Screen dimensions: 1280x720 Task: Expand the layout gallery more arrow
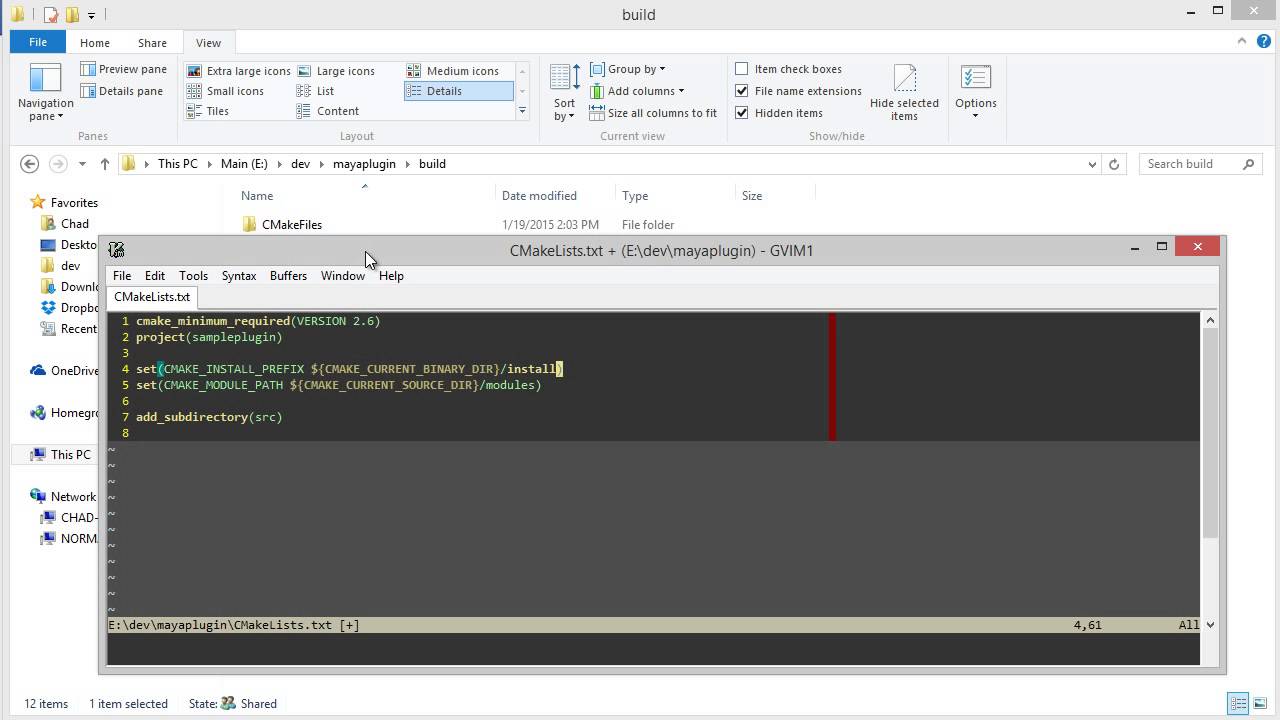click(522, 112)
